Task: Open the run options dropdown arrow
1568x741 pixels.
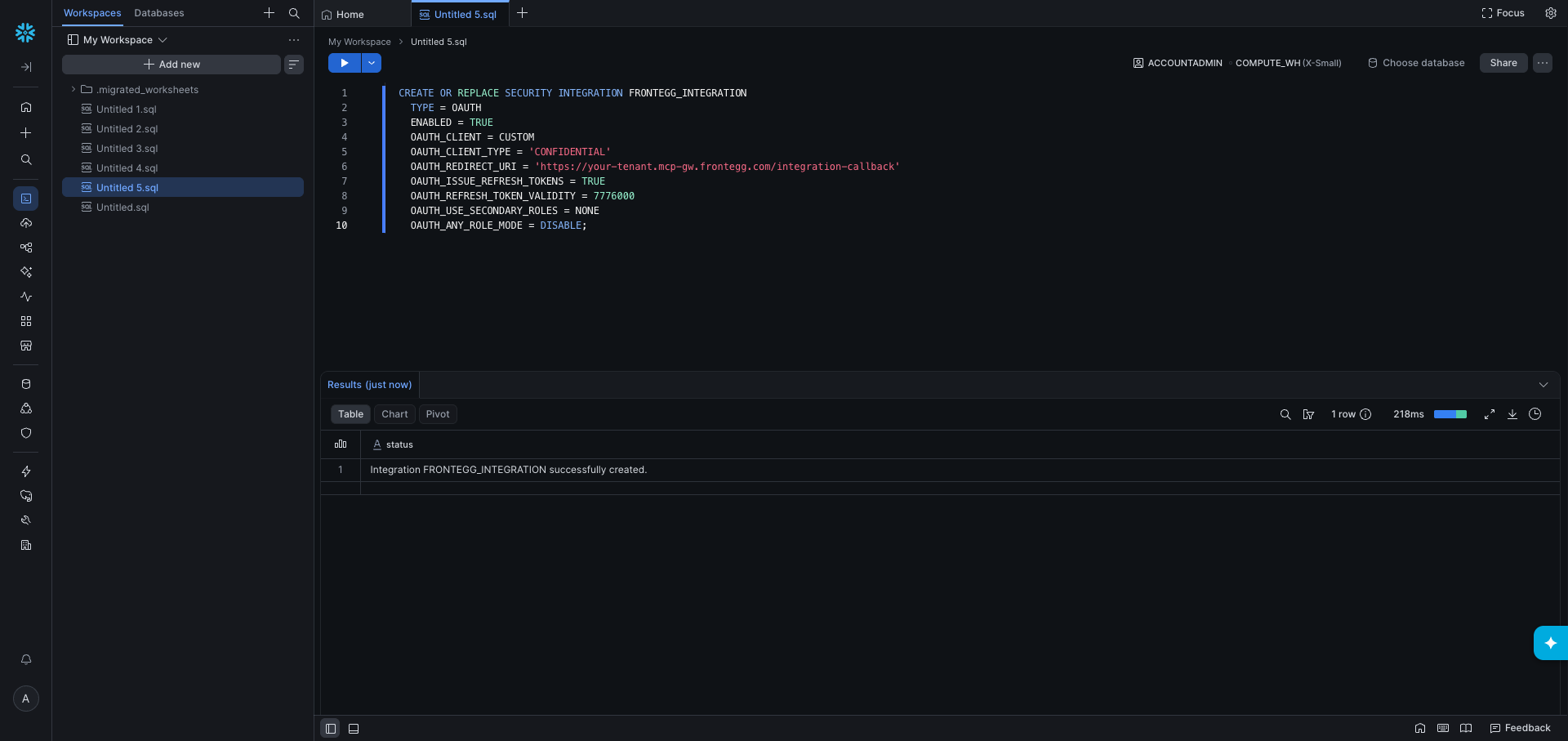Action: tap(372, 63)
